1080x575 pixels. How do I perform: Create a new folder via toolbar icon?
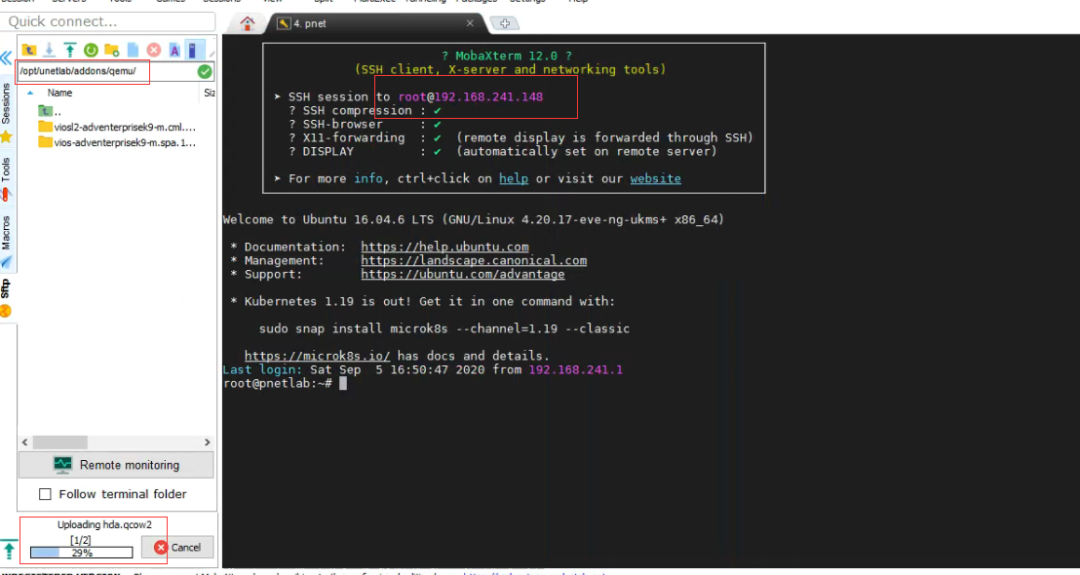pos(112,50)
